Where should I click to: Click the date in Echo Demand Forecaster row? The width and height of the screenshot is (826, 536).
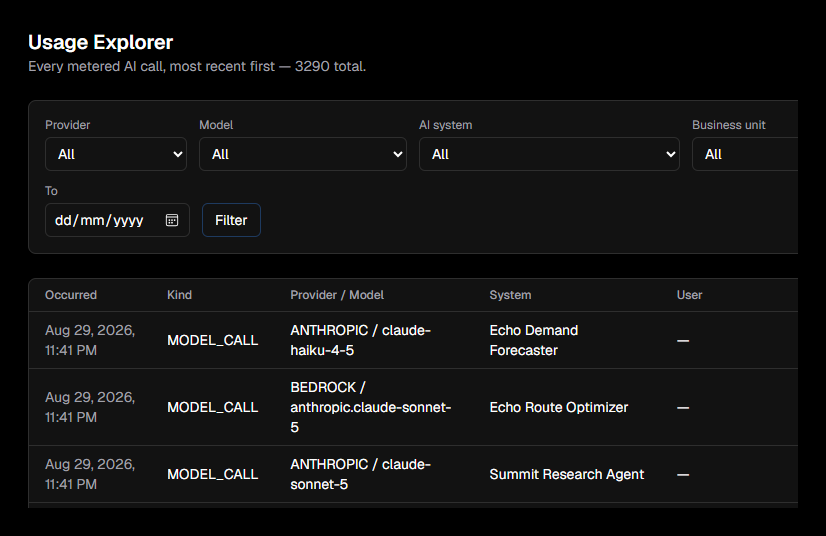click(90, 340)
